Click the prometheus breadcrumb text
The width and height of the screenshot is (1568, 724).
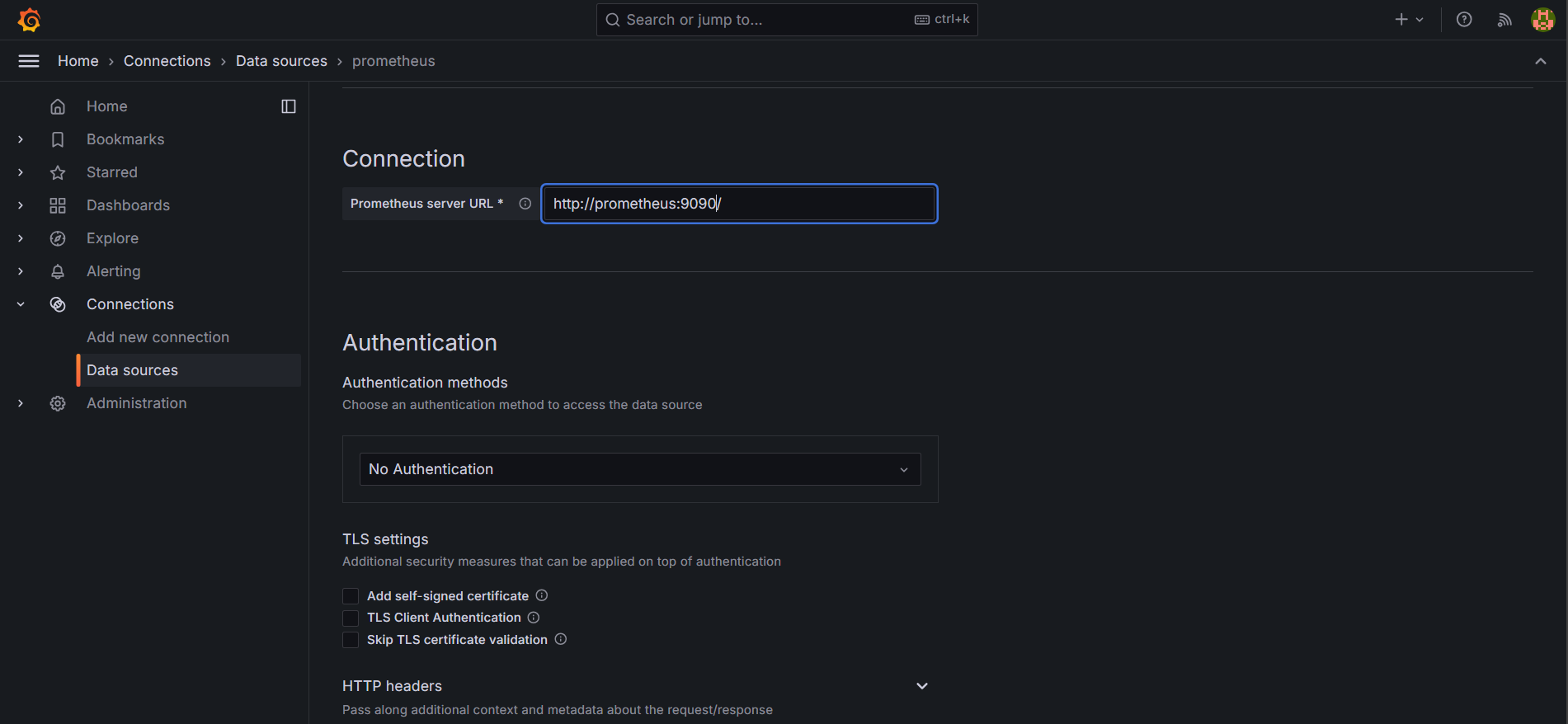point(393,61)
